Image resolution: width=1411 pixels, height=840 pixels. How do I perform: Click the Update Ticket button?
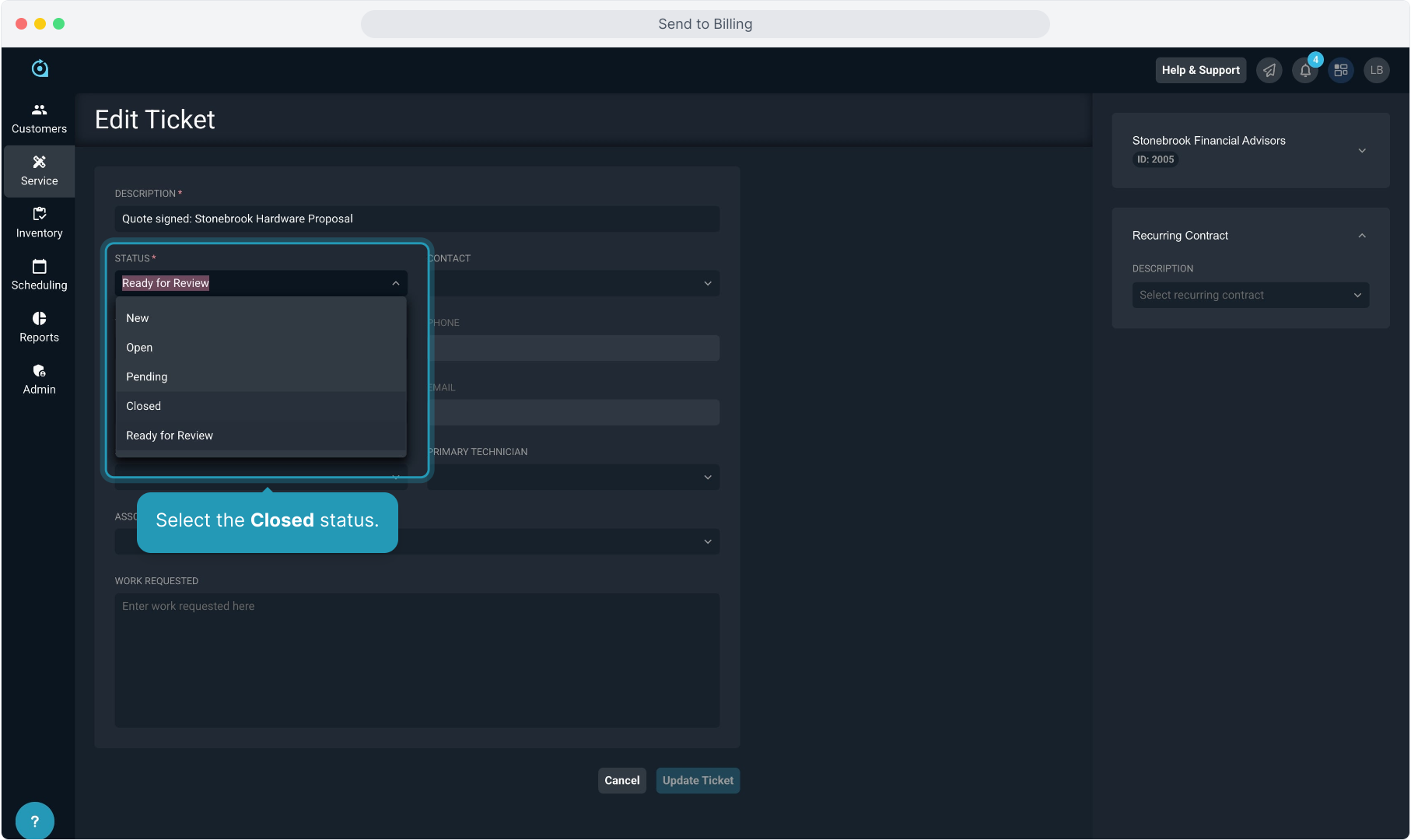697,780
